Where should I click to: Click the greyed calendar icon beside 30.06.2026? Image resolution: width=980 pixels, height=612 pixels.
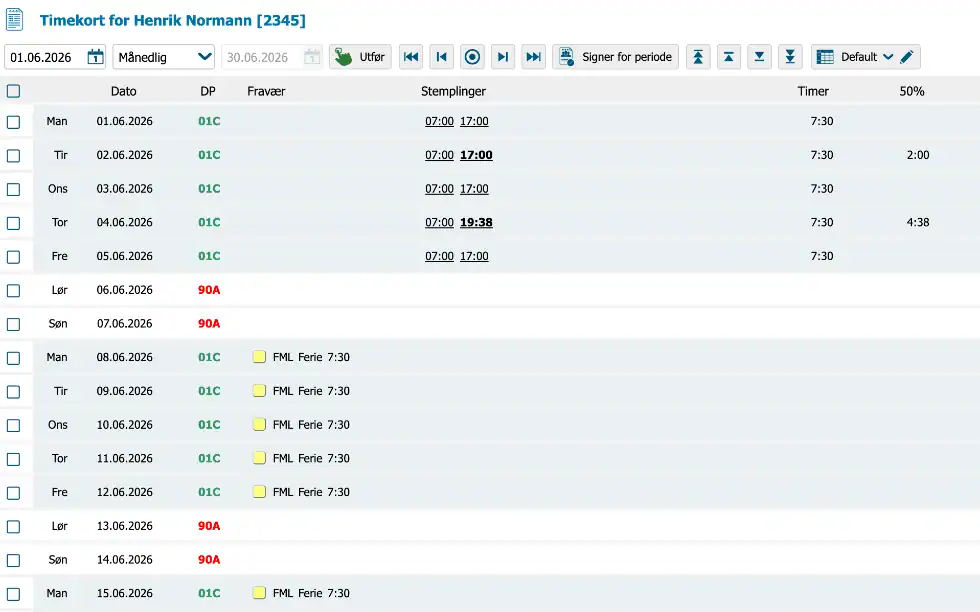pos(312,57)
